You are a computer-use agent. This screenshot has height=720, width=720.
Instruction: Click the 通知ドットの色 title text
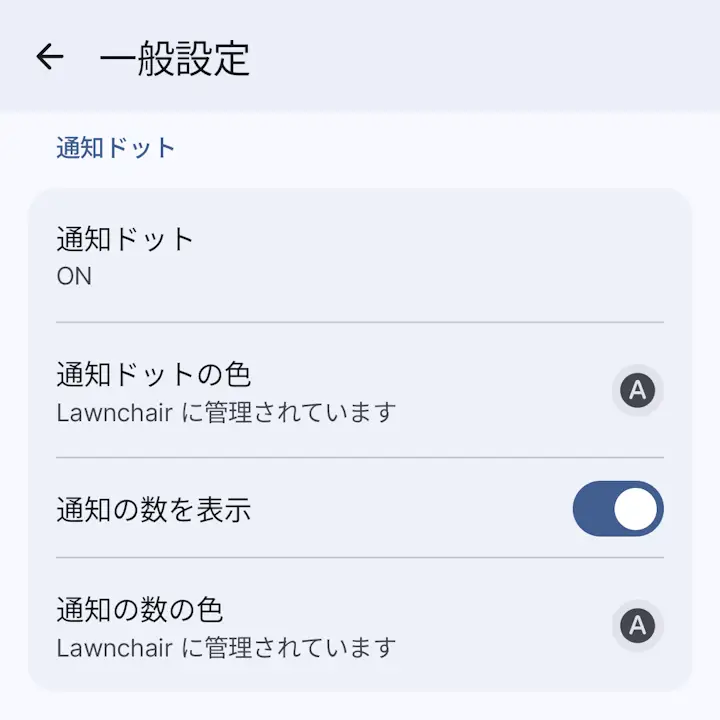[x=154, y=374]
